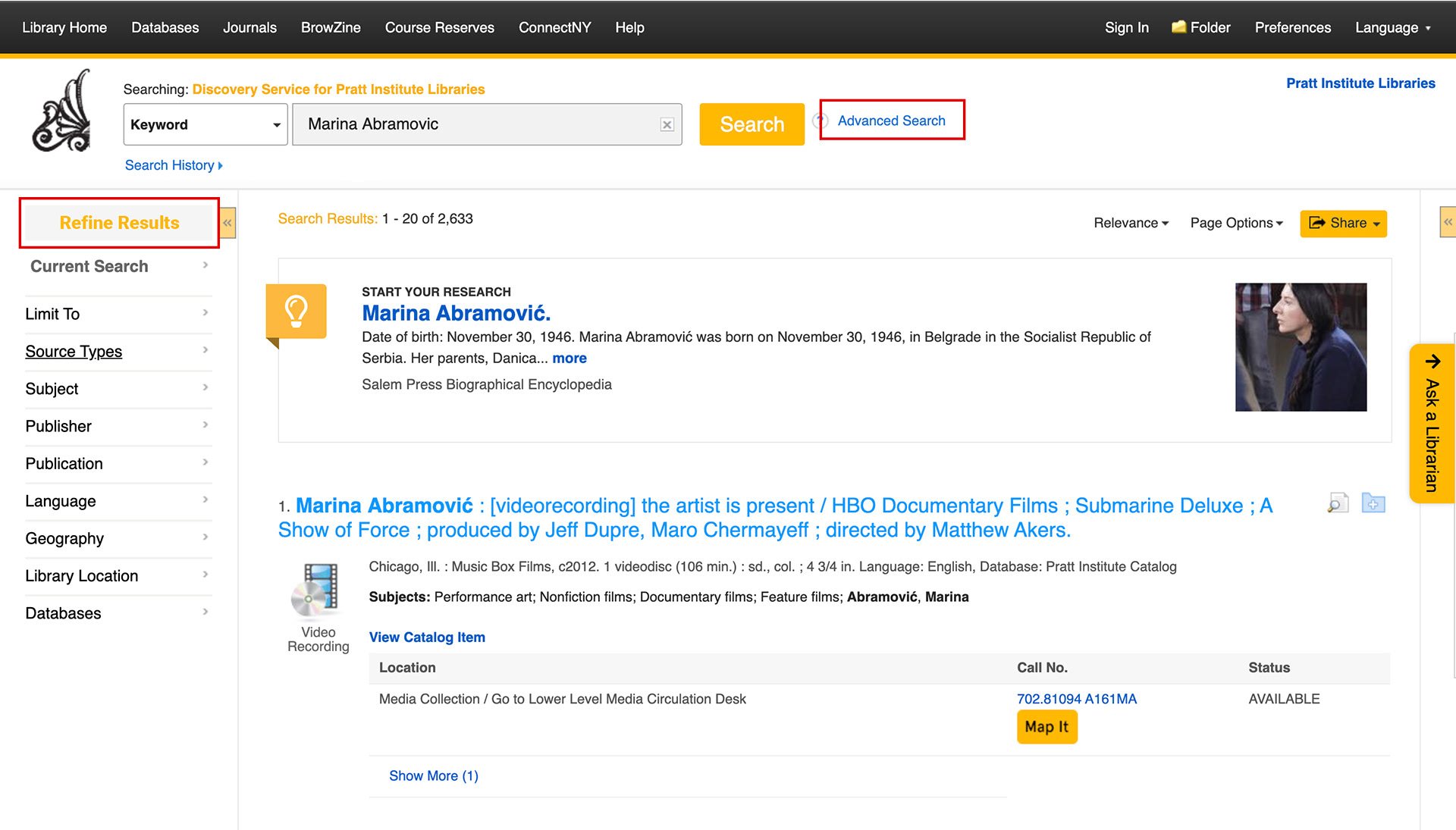Open the Advanced Search link
The image size is (1456, 830).
point(891,121)
